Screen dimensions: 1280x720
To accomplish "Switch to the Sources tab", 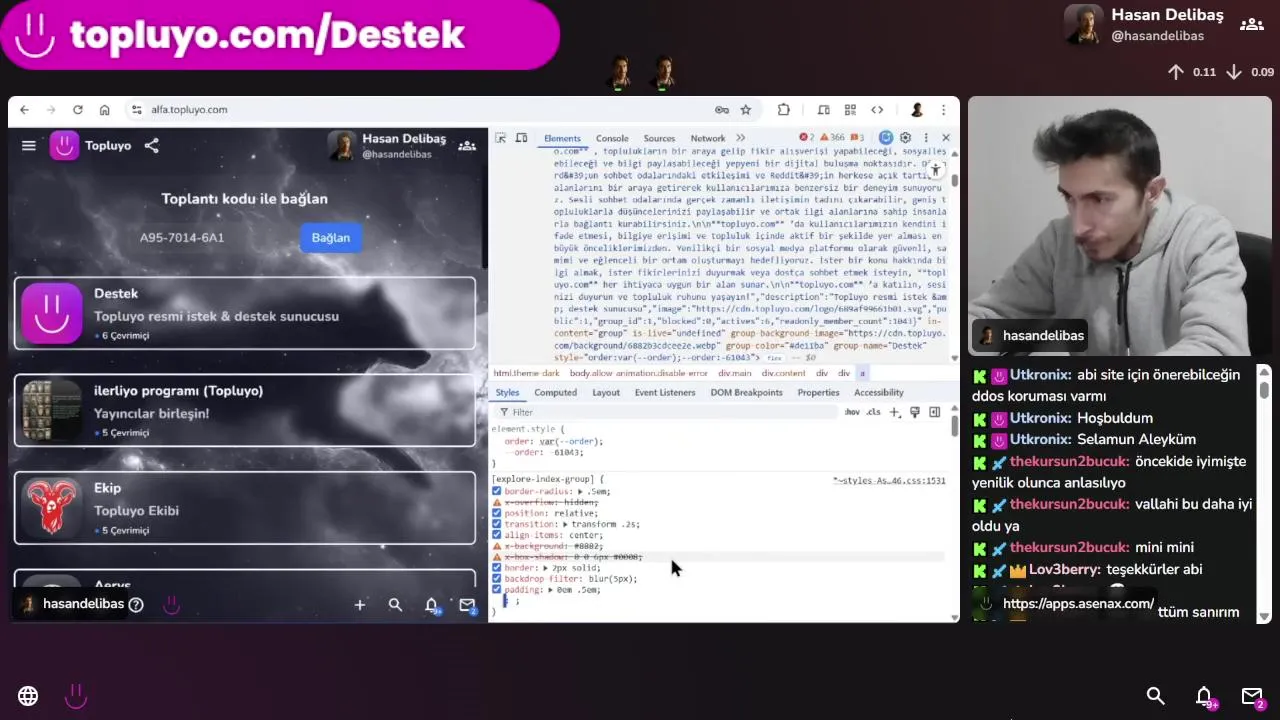I will [x=659, y=139].
